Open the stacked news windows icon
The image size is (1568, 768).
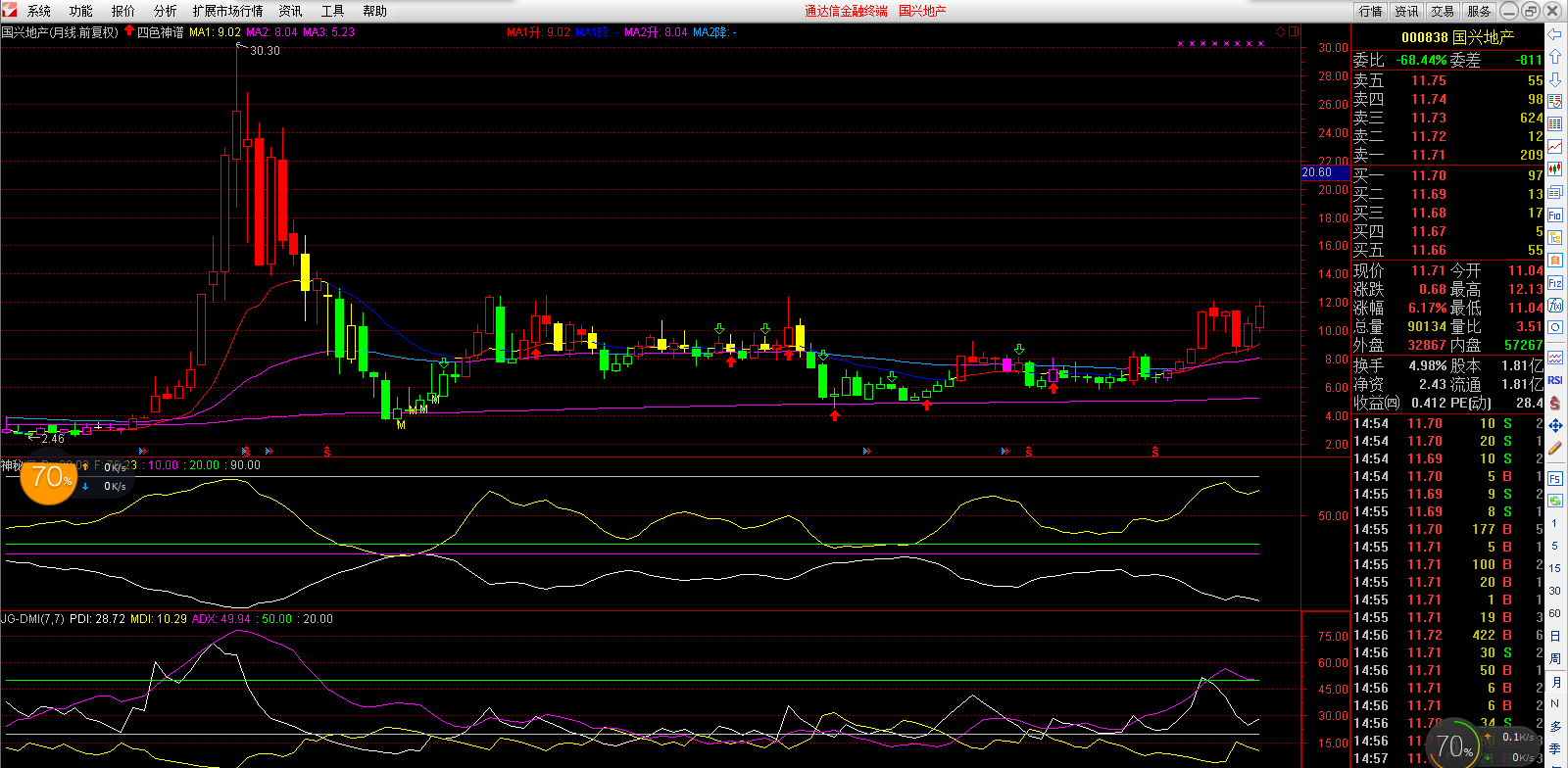pyautogui.click(x=1555, y=192)
